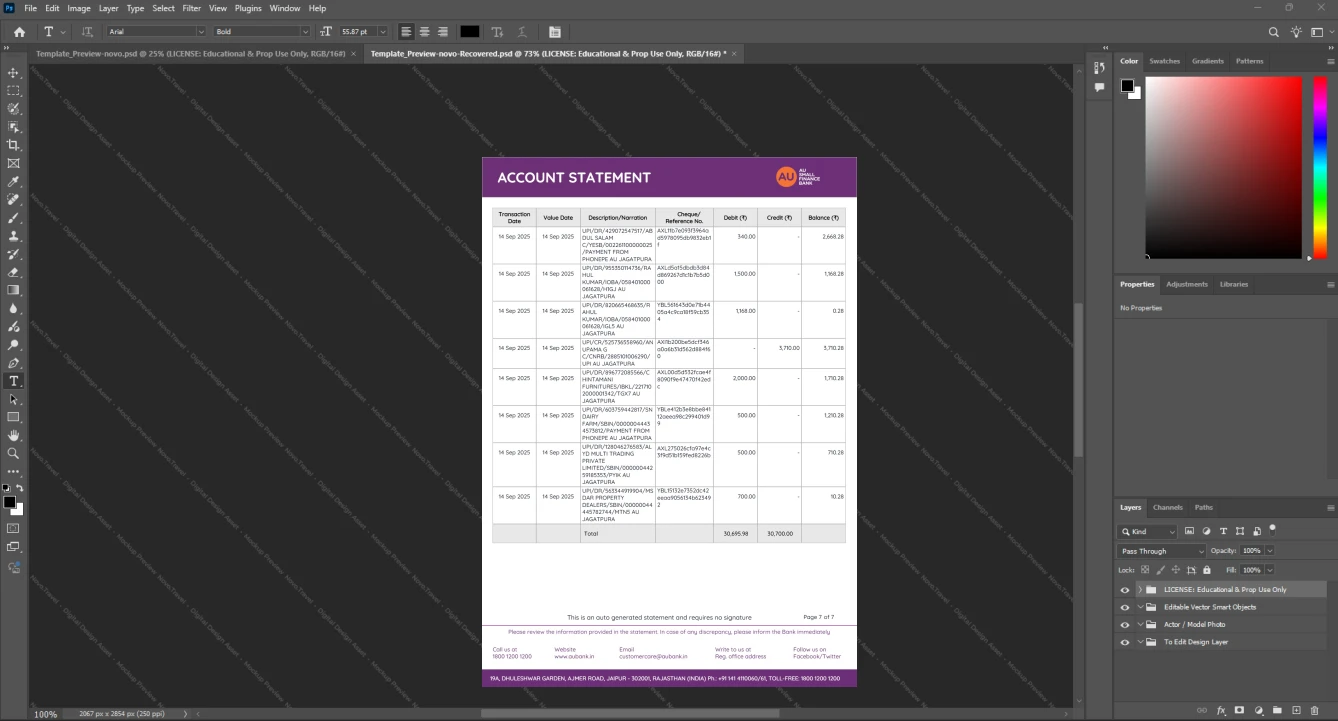
Task: Hide the Actor / Model Photo layer group
Action: pyautogui.click(x=1125, y=624)
